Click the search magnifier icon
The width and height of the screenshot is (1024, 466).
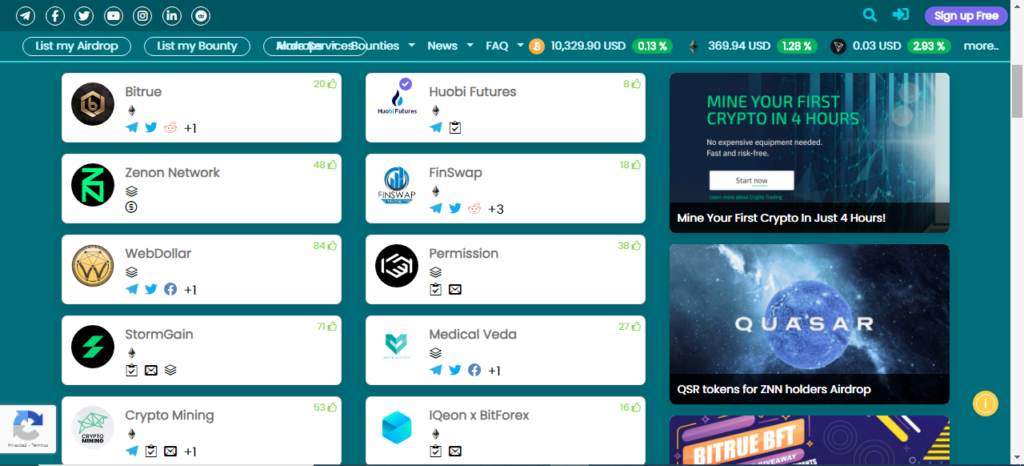coord(869,15)
